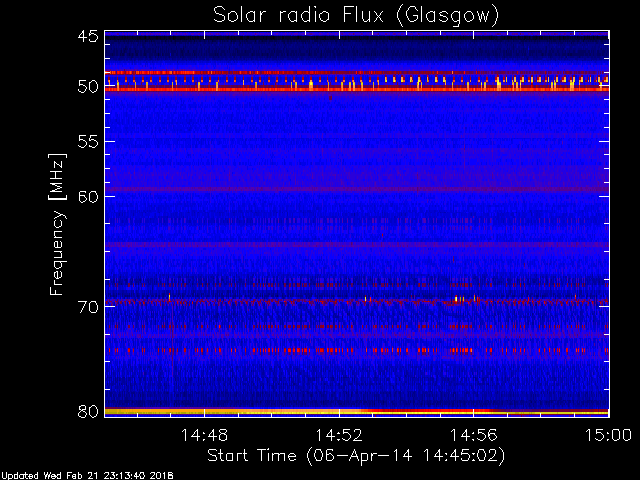Click the 80 frequency tick label
Image resolution: width=640 pixels, height=480 pixels.
pos(88,411)
